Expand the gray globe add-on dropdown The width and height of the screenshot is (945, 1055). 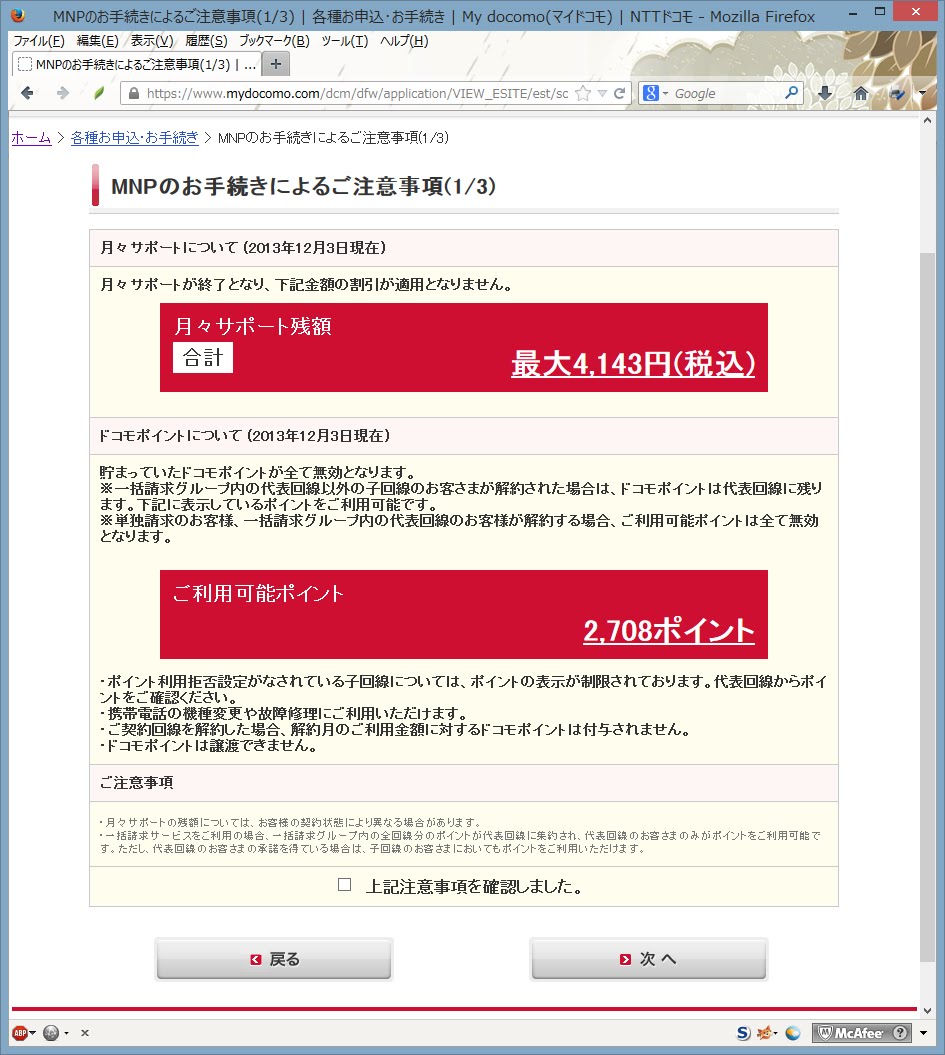66,1033
